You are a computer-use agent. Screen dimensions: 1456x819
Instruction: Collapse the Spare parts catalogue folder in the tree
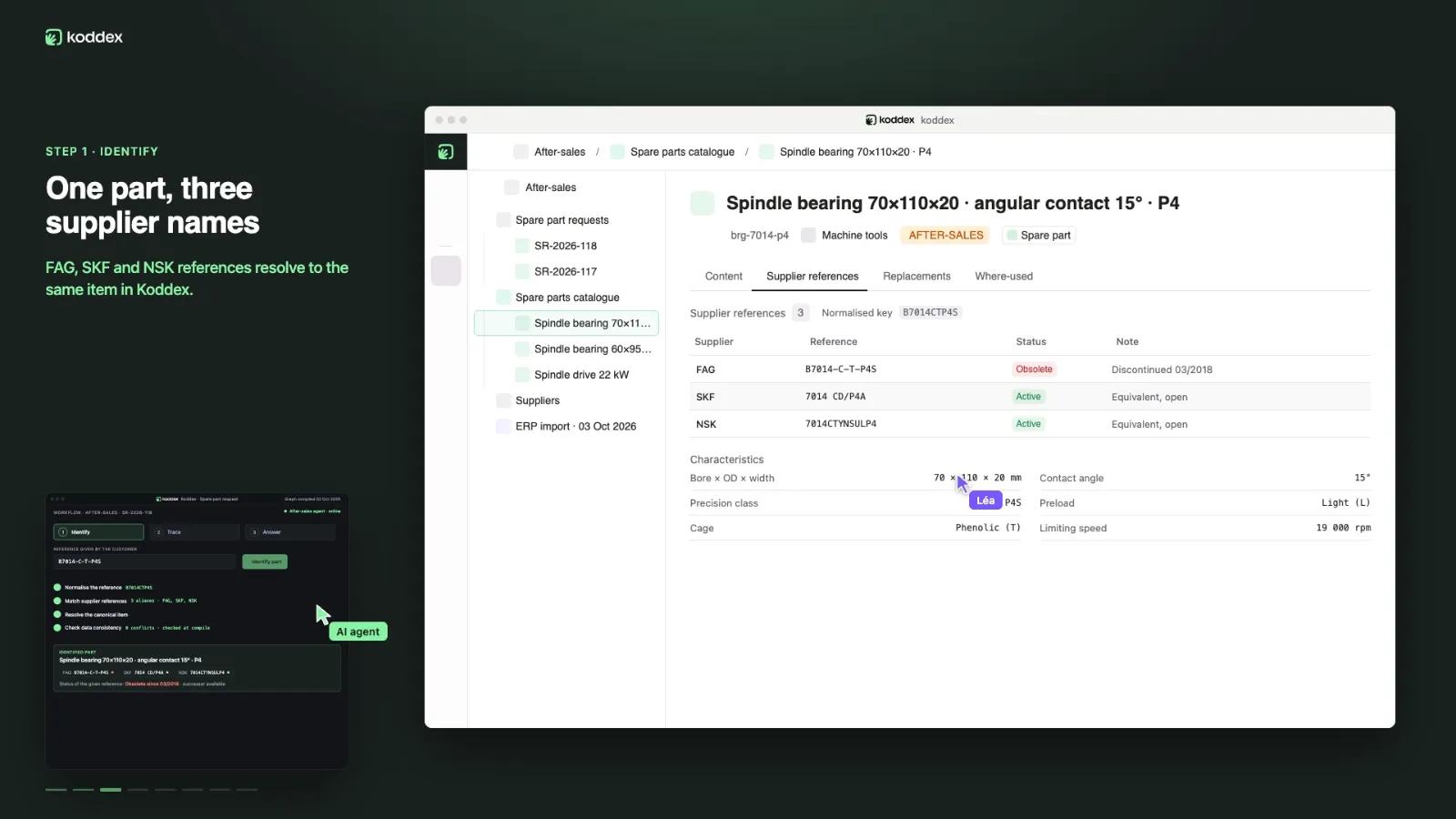[559, 298]
